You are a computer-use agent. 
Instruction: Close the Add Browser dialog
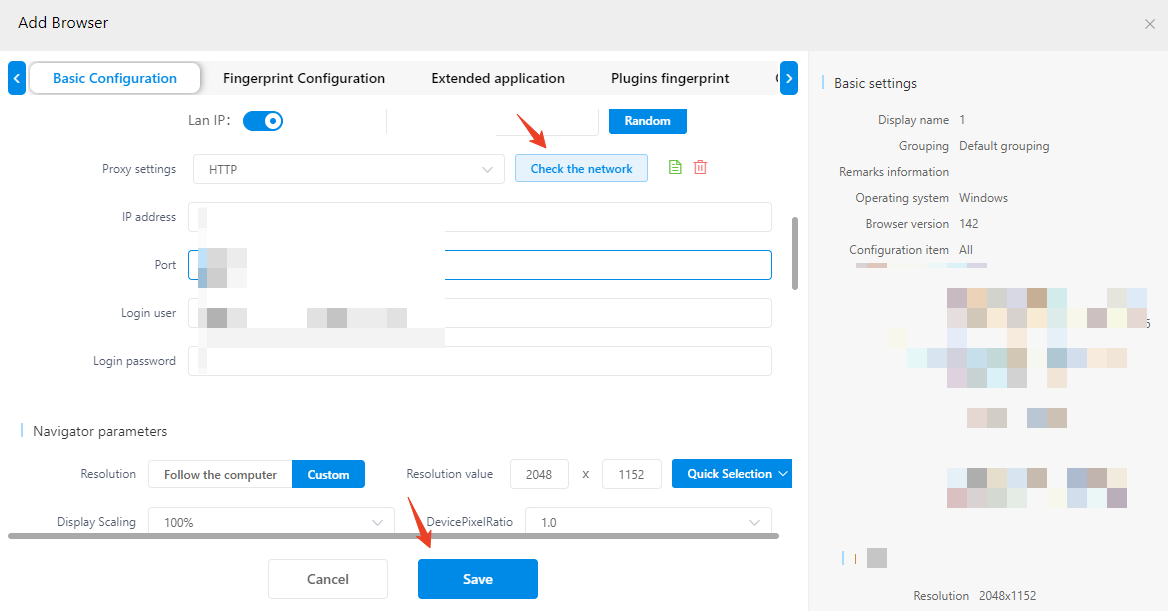click(x=1150, y=24)
